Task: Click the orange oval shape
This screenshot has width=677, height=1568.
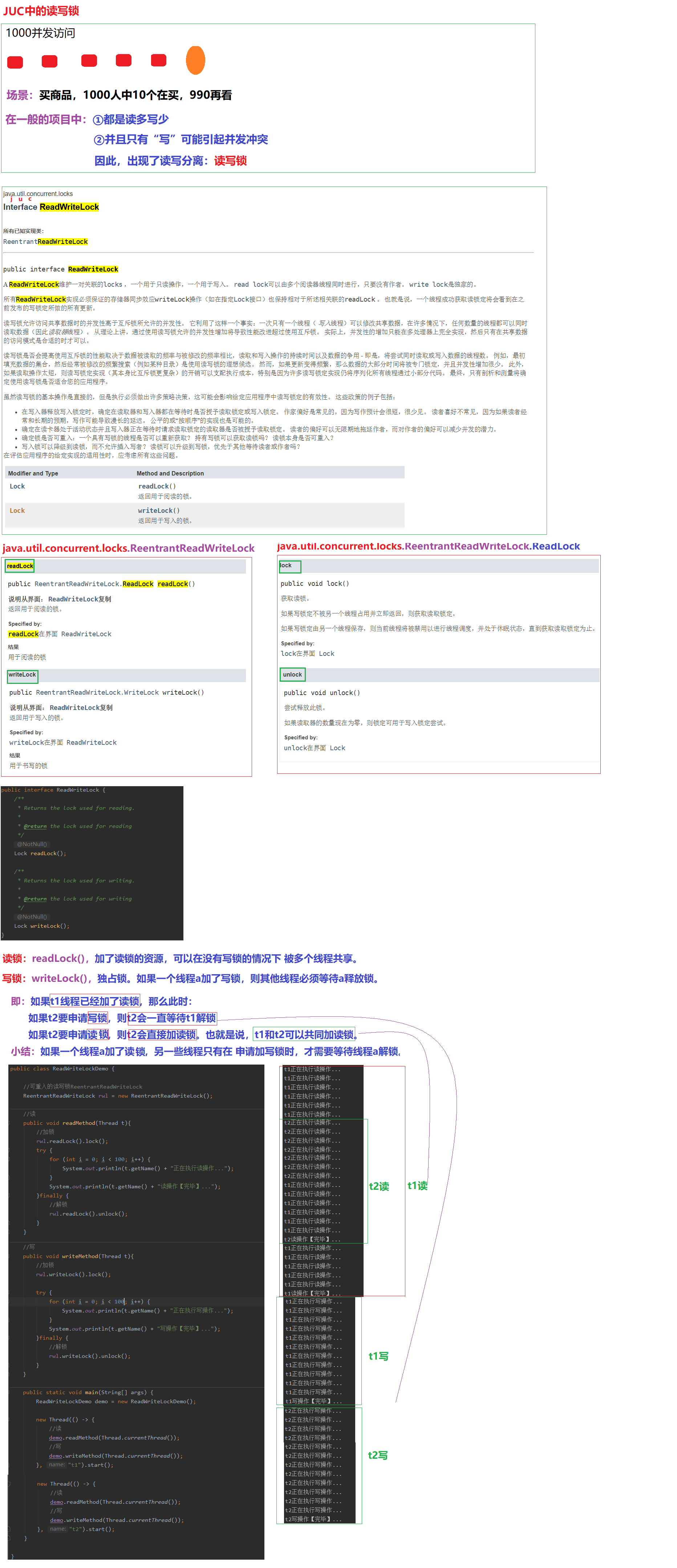Action: [x=195, y=60]
